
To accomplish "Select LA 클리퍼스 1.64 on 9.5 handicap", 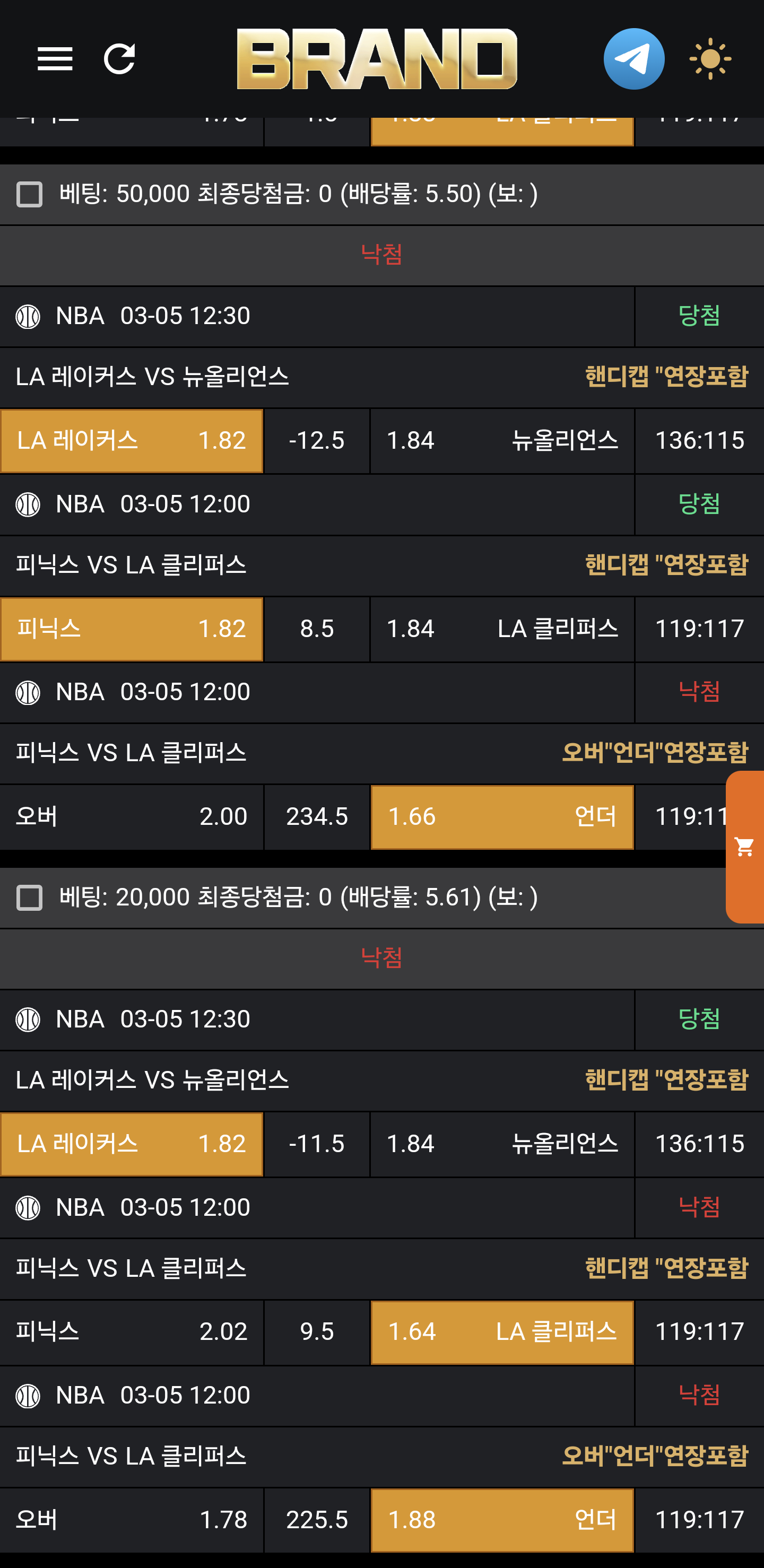I will (x=502, y=1332).
